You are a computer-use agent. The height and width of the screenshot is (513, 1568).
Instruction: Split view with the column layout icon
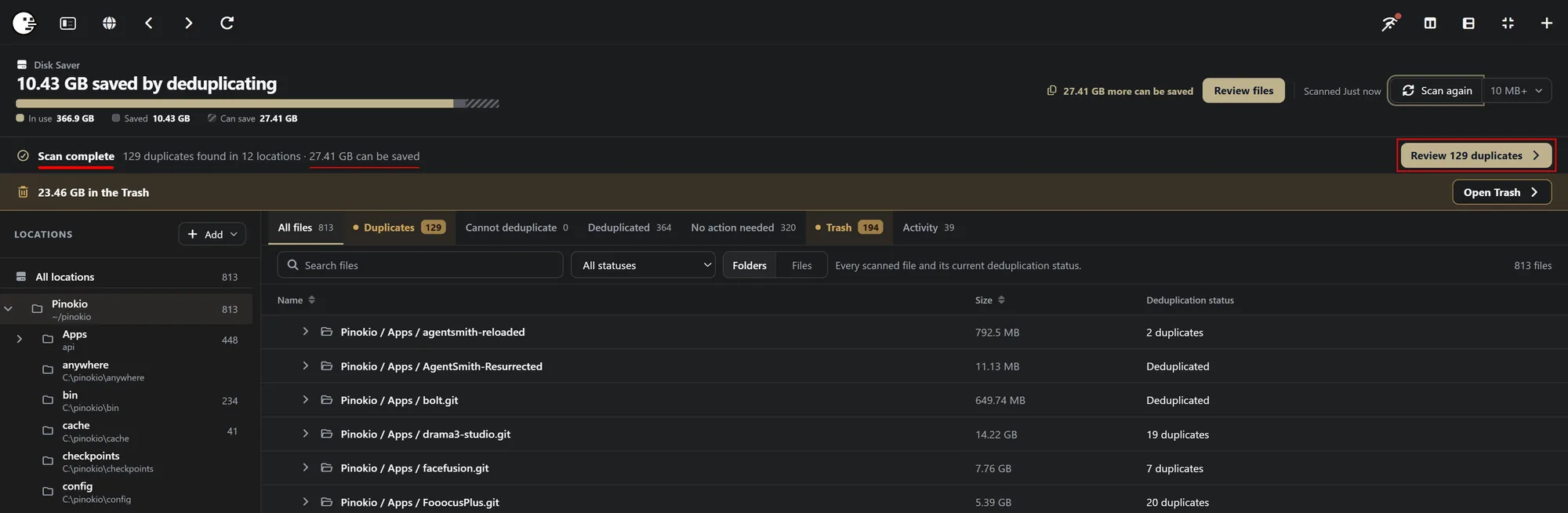(1430, 24)
